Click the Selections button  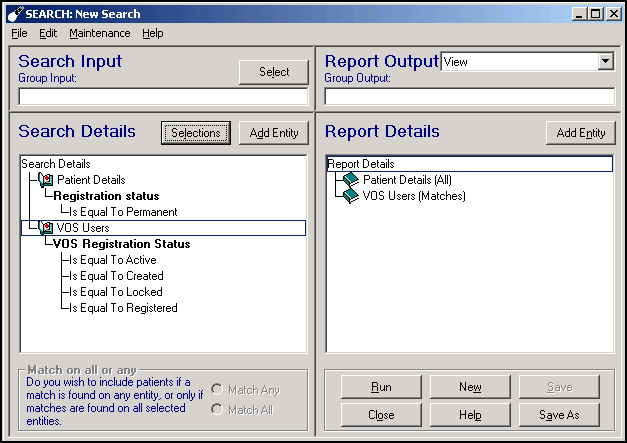point(196,133)
